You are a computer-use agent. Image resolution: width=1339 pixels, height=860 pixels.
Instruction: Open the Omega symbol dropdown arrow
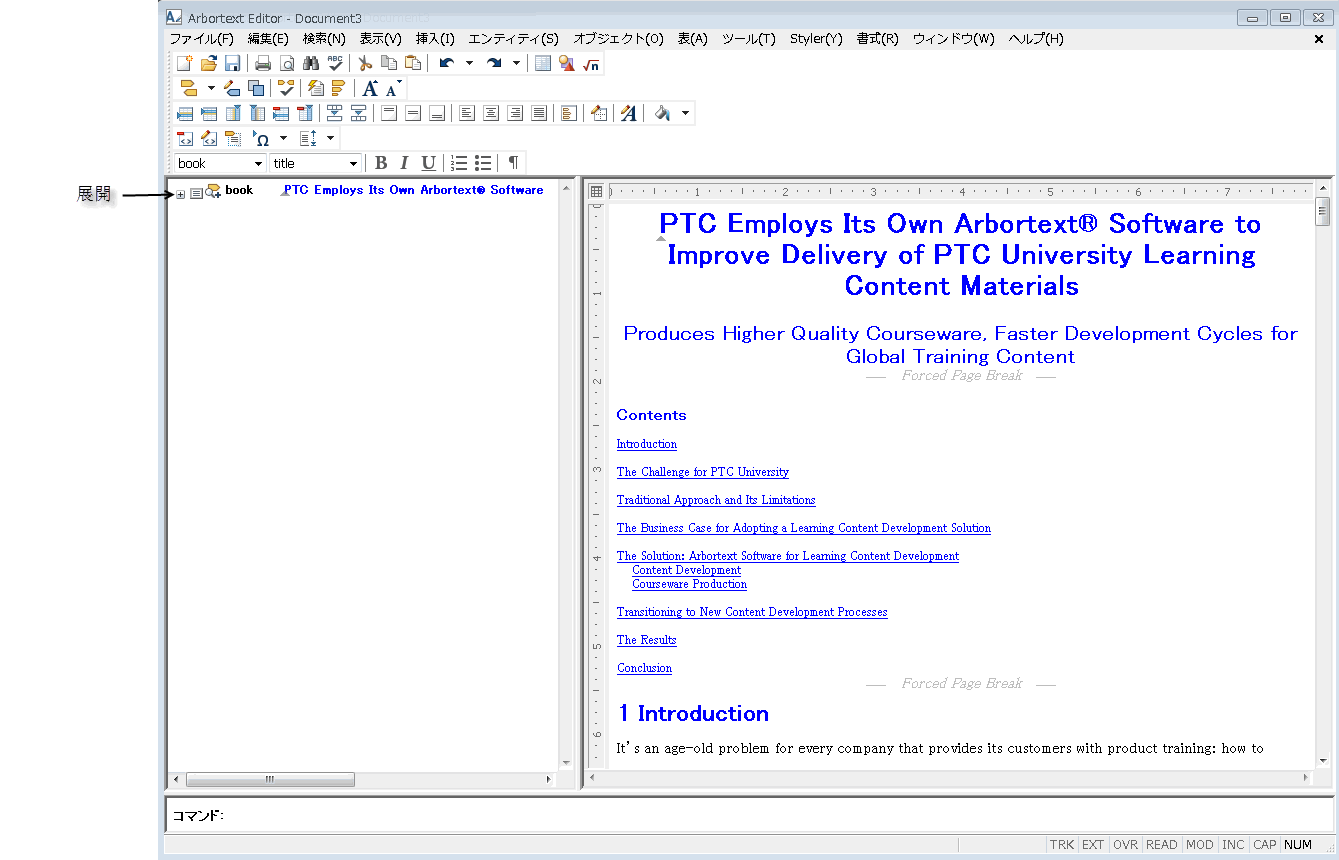point(283,138)
